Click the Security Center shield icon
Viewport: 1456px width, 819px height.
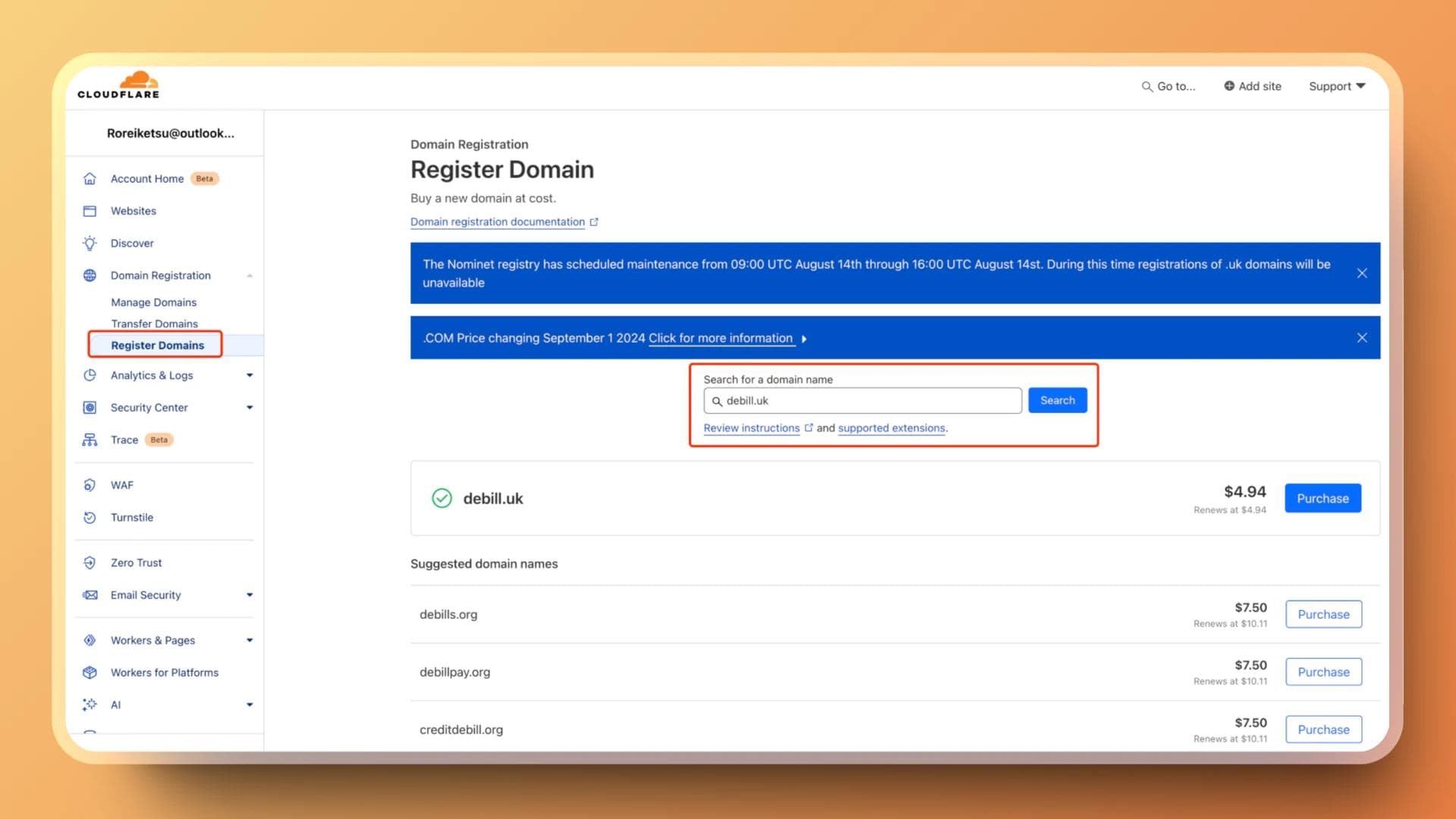click(89, 408)
